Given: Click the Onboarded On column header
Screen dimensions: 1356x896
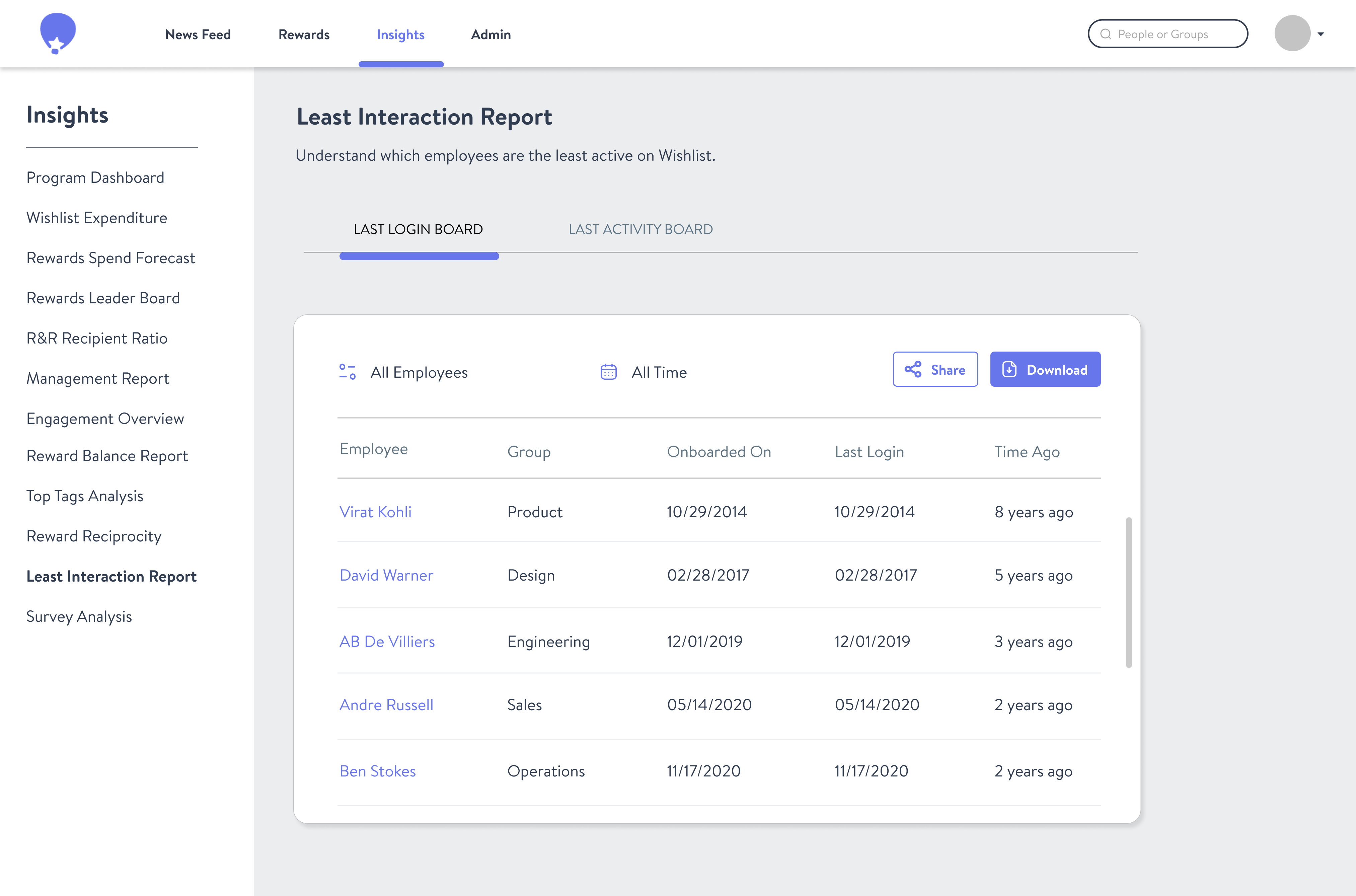Looking at the screenshot, I should (719, 452).
